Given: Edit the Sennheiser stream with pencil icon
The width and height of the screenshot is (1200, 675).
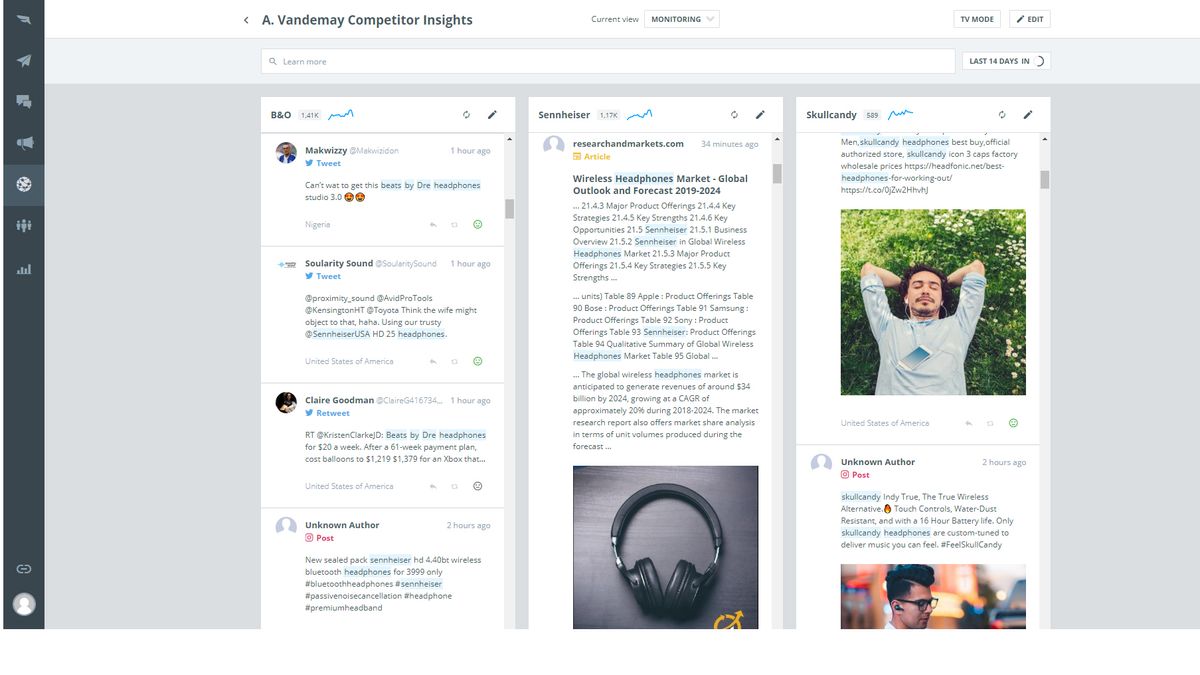Looking at the screenshot, I should [760, 115].
